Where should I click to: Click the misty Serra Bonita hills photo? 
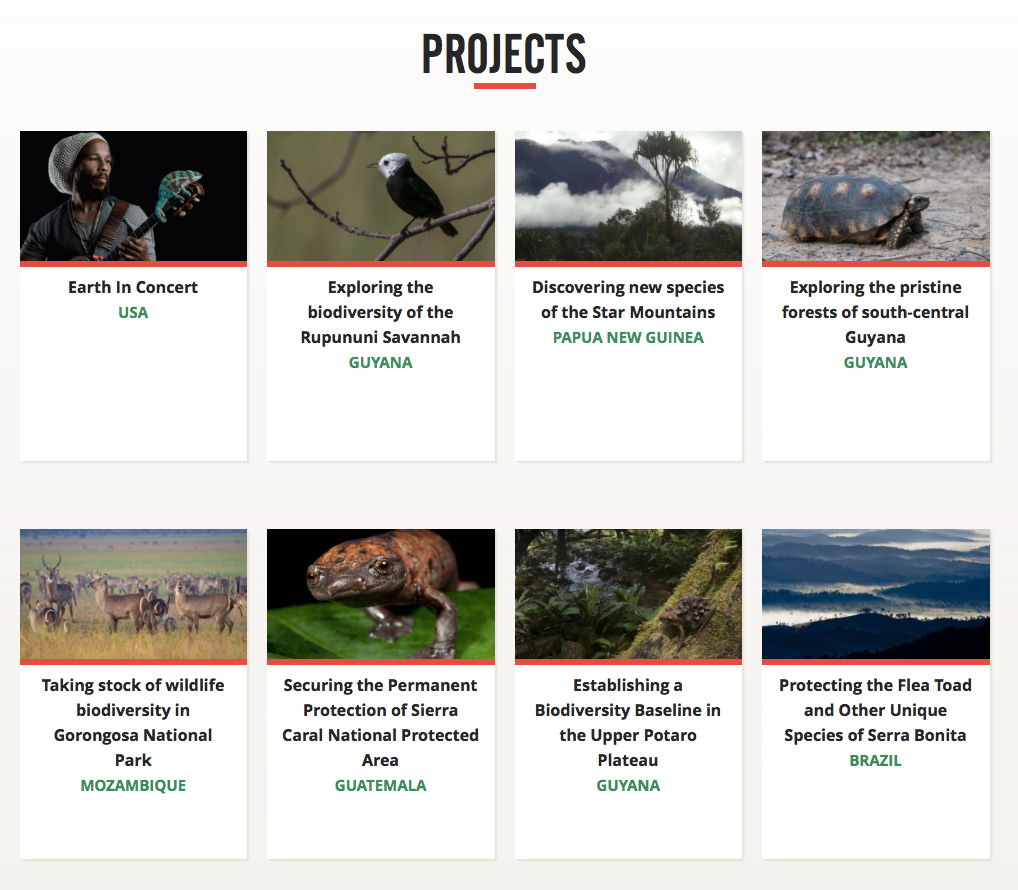click(875, 594)
